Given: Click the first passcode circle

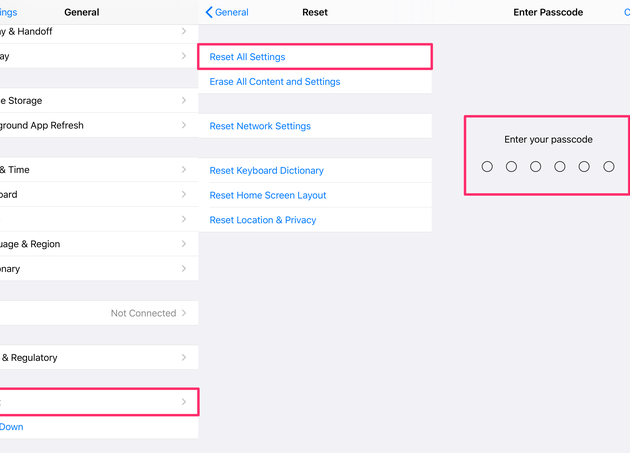Looking at the screenshot, I should click(487, 167).
